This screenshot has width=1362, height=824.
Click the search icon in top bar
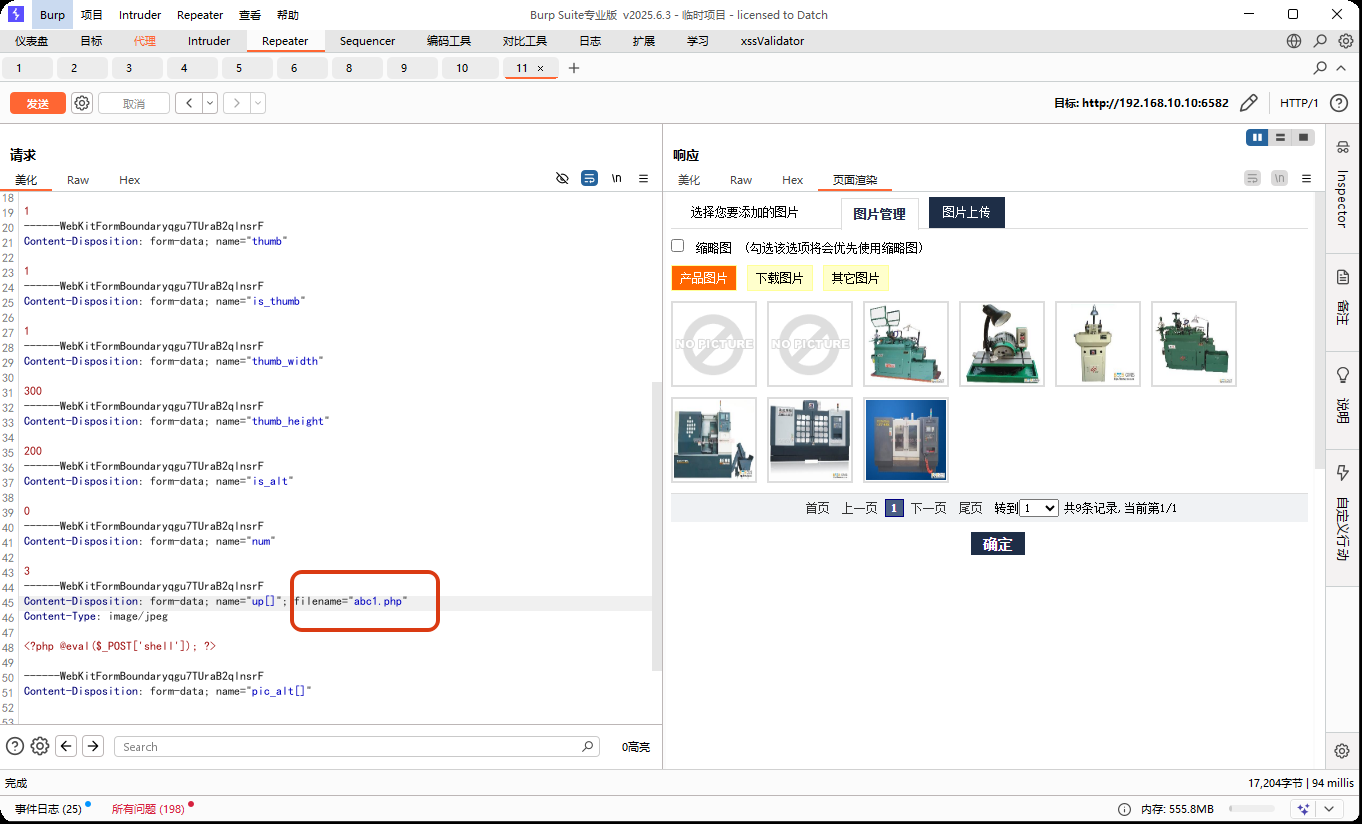[1320, 41]
